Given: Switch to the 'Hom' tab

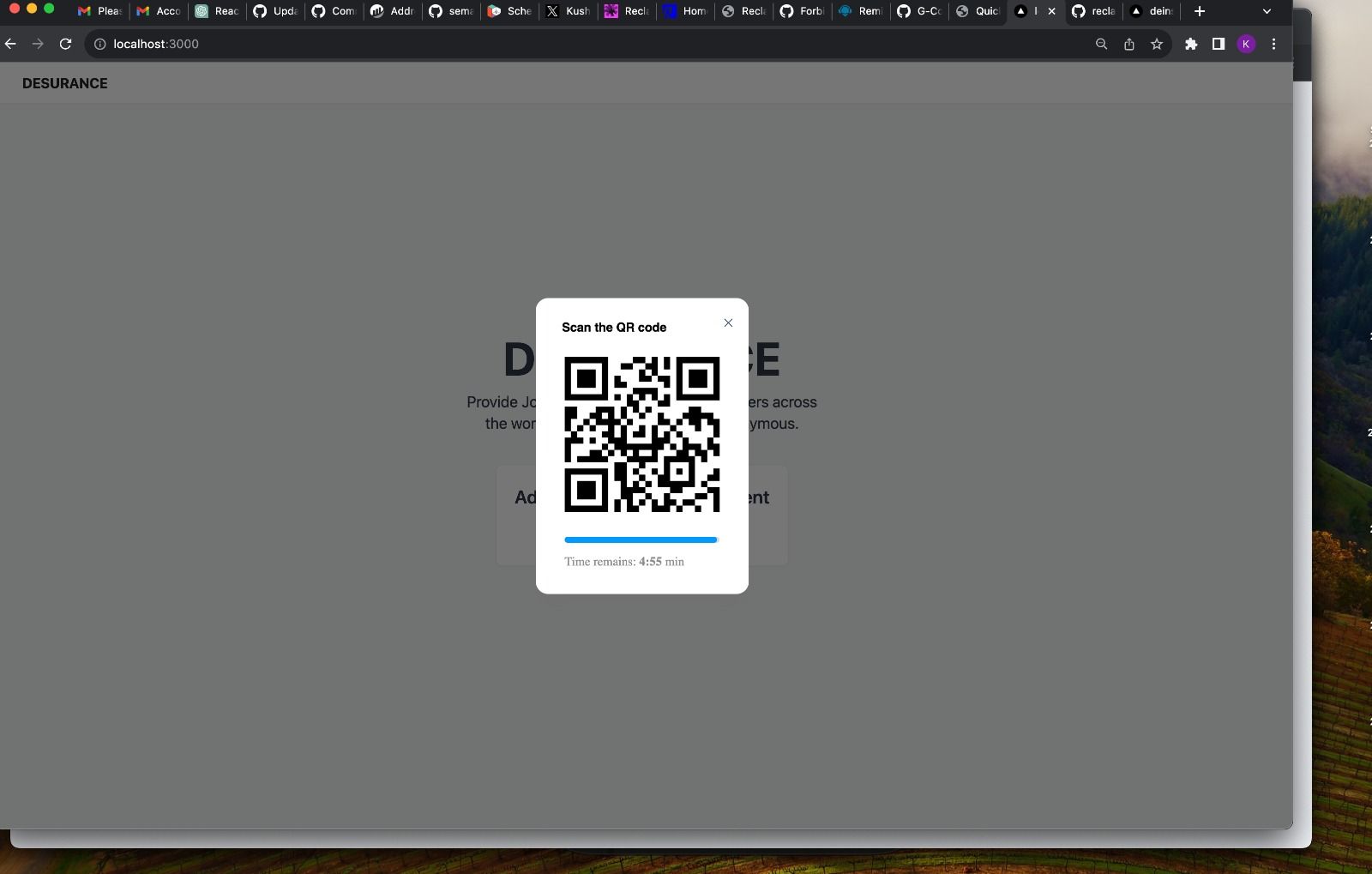Looking at the screenshot, I should click(685, 11).
